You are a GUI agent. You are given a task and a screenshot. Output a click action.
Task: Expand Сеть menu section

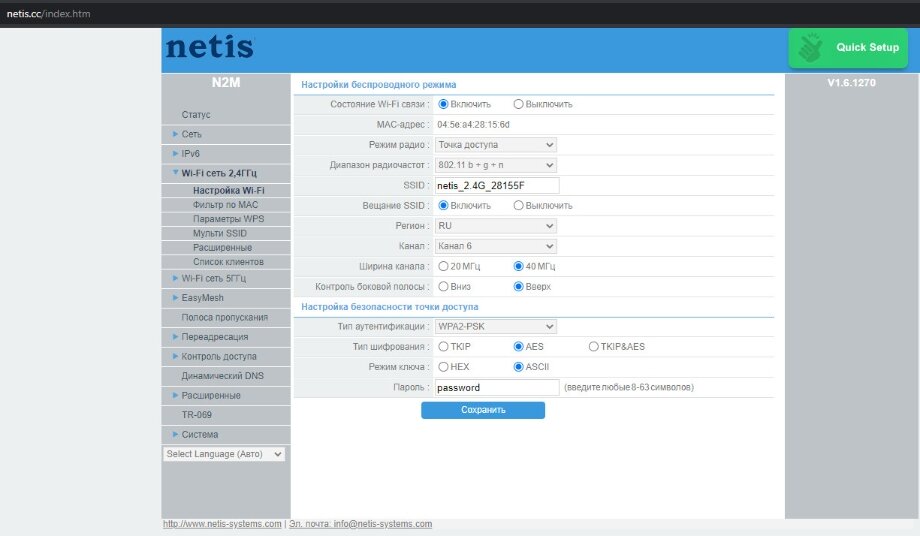point(226,134)
